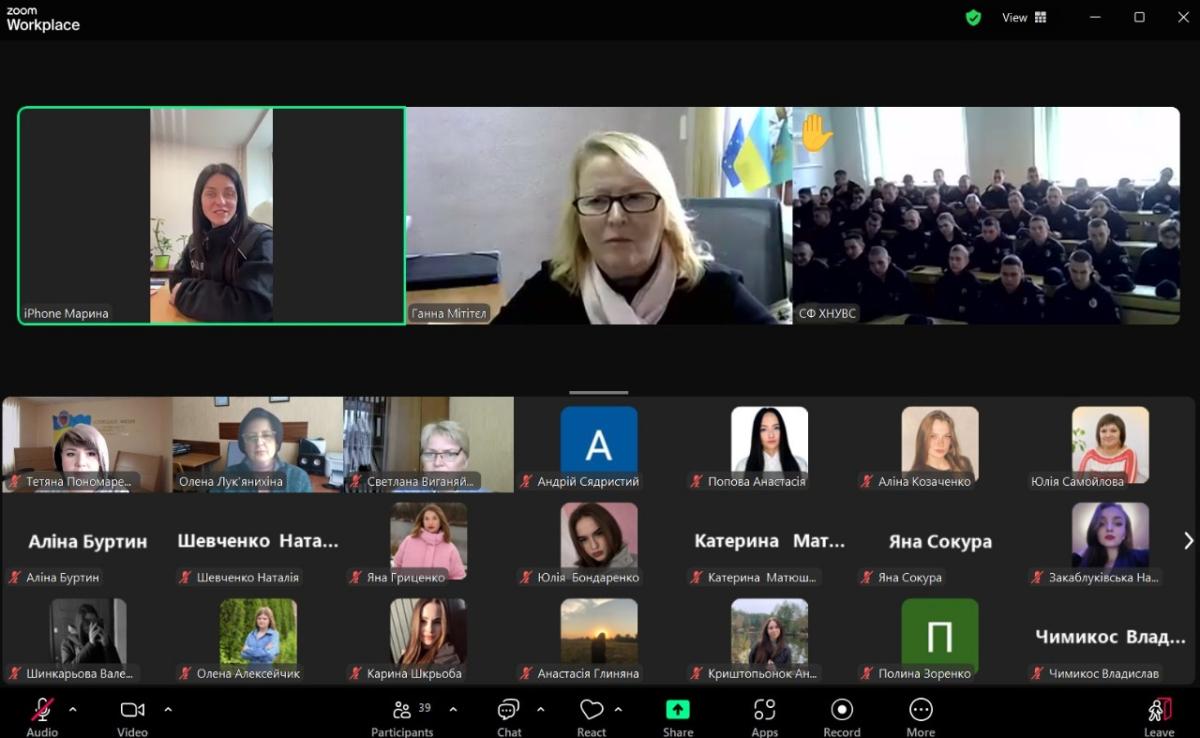Maximize the Zoom Workplace window
Viewport: 1200px width, 738px height.
tap(1139, 17)
